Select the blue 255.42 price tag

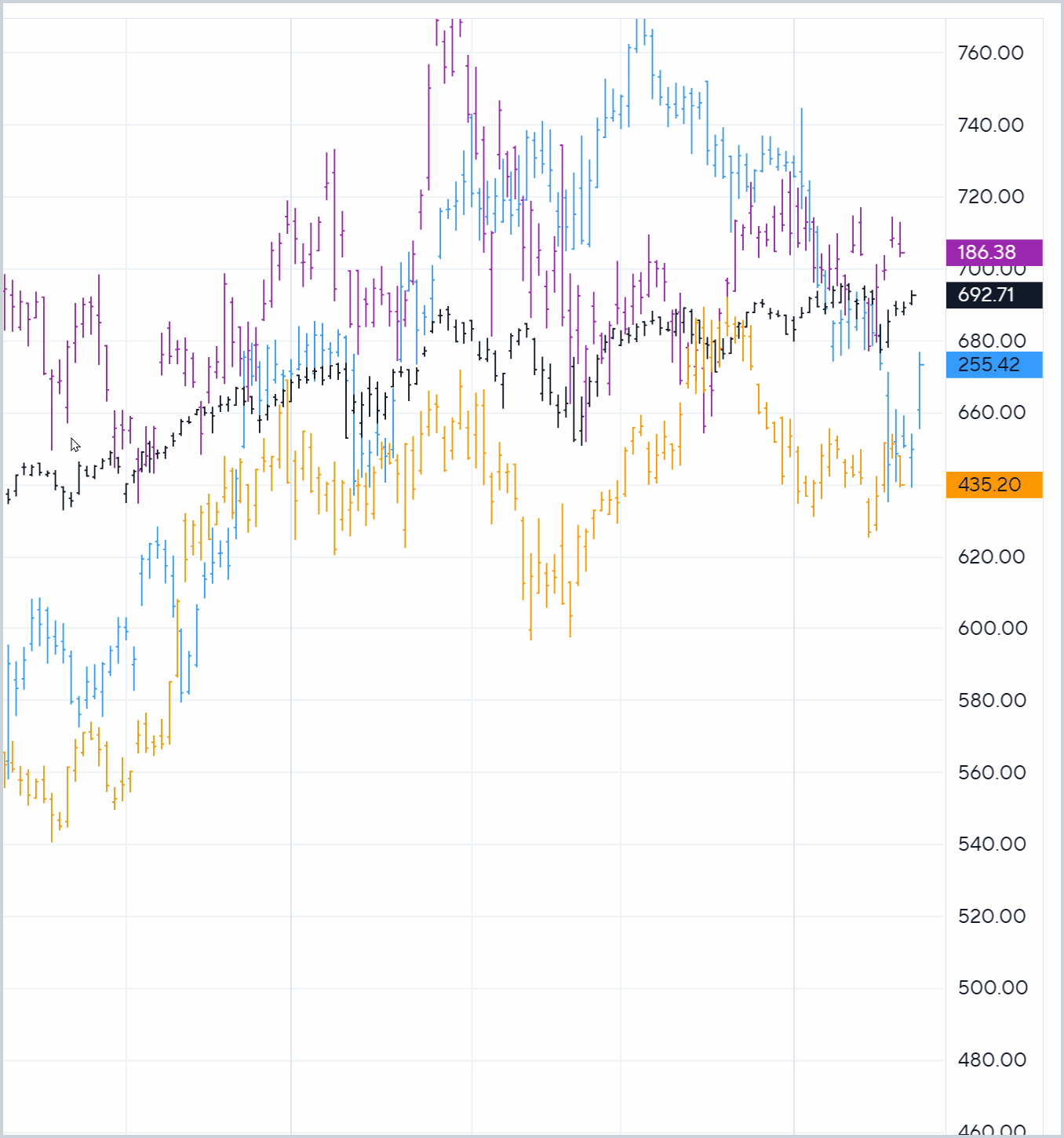993,364
